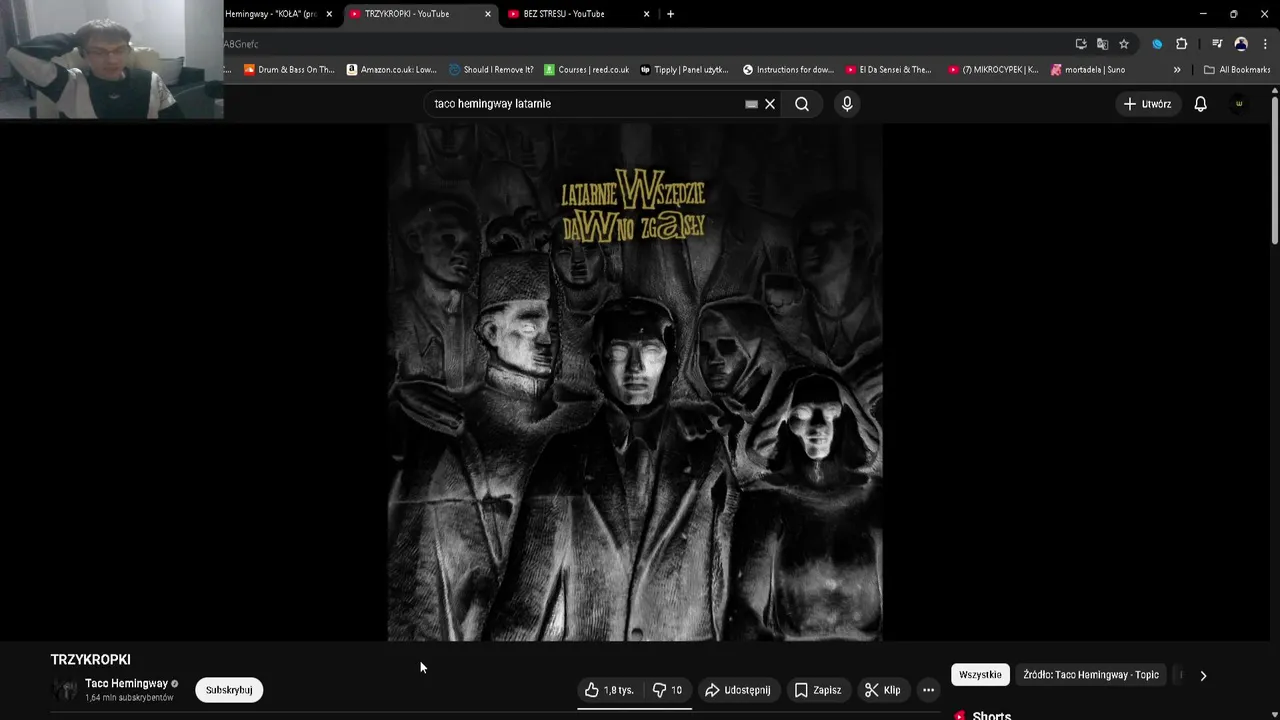Expand hidden bookmarks with double chevron
Screen dimensions: 1280x720
1177,70
